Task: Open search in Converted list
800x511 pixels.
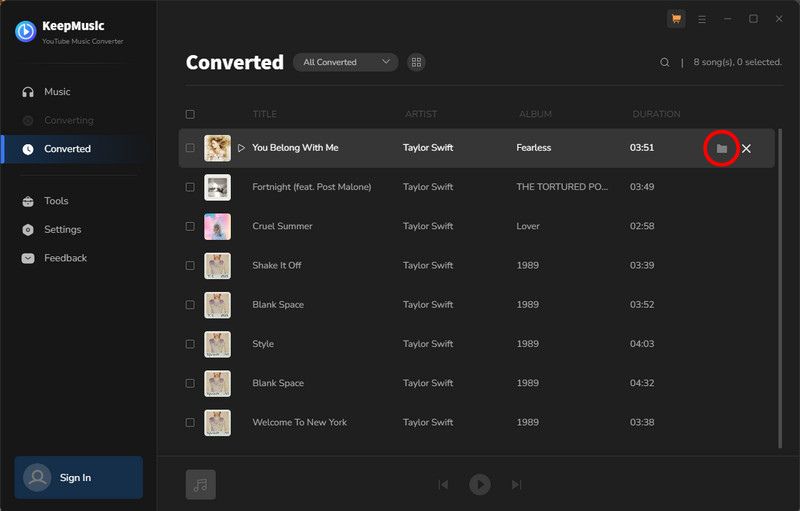Action: [664, 62]
